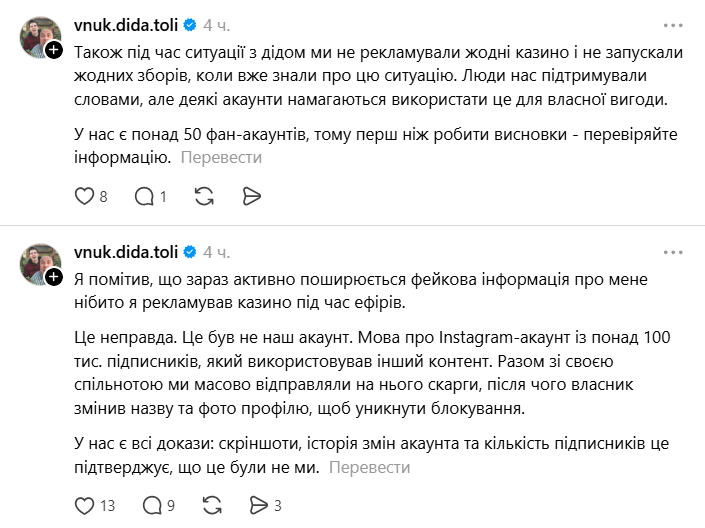Repost the first post
705x528 pixels.
pyautogui.click(x=205, y=197)
